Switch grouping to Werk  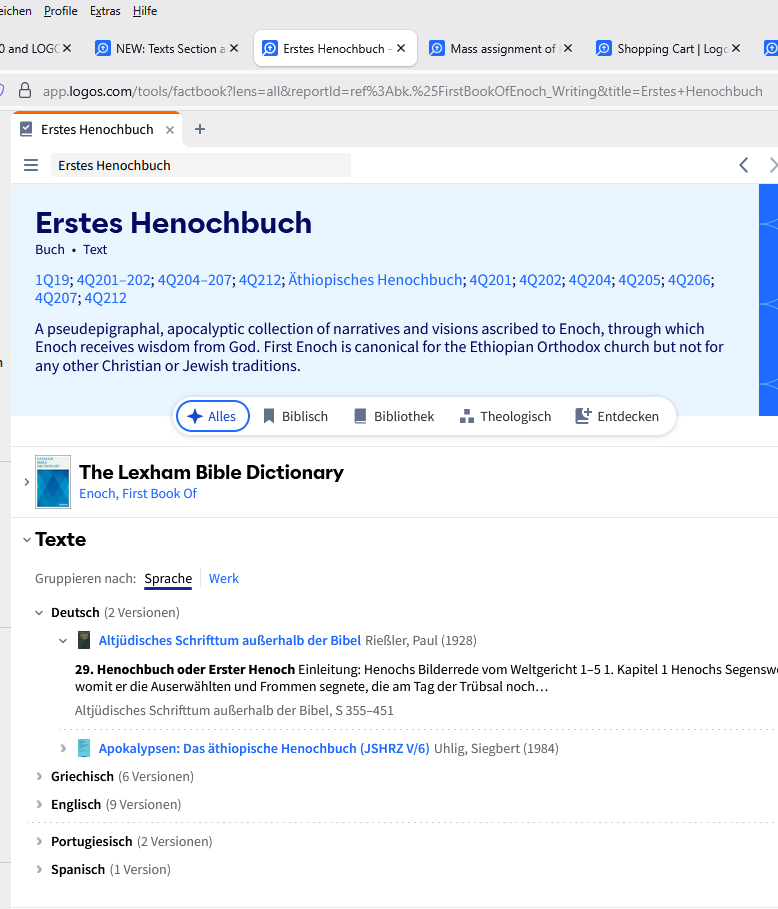click(224, 578)
